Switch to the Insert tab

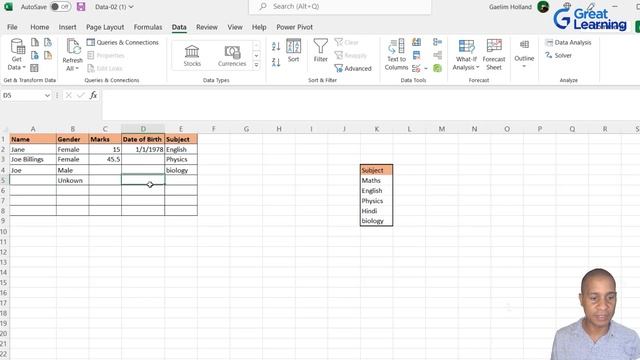67,27
